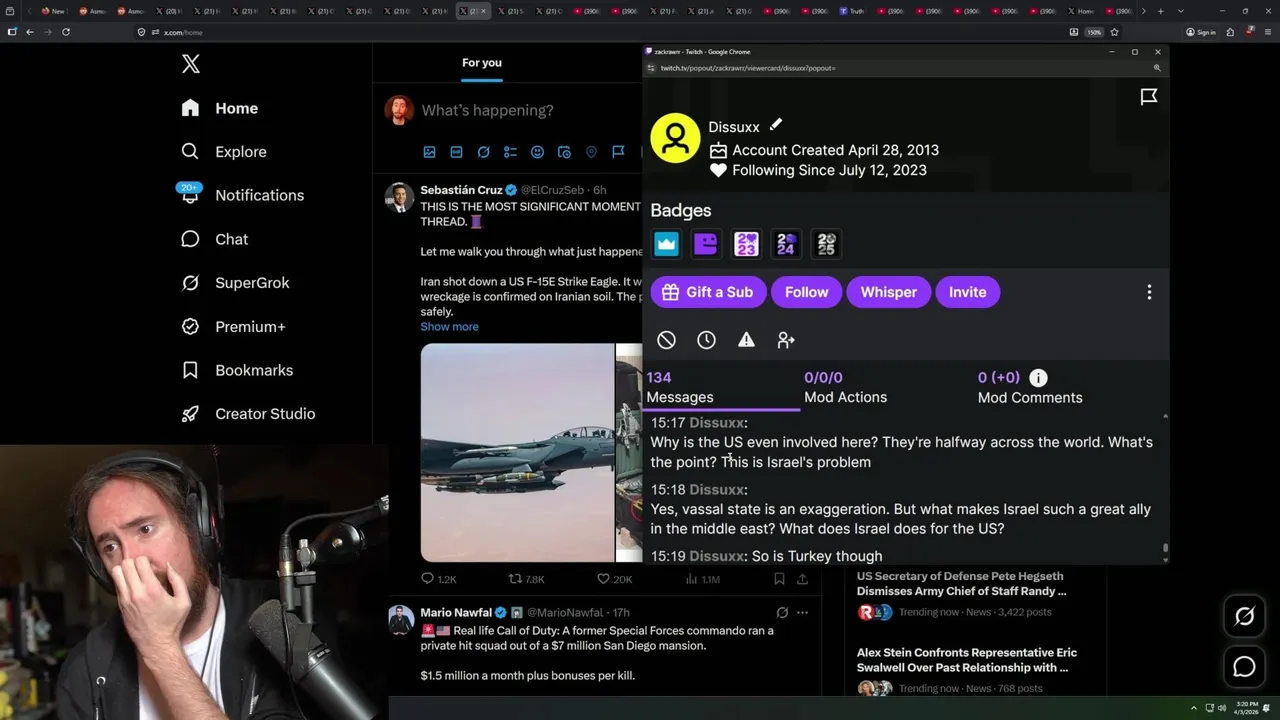Click the Grok enhance icon in composer
The width and height of the screenshot is (1280, 720).
(x=483, y=152)
